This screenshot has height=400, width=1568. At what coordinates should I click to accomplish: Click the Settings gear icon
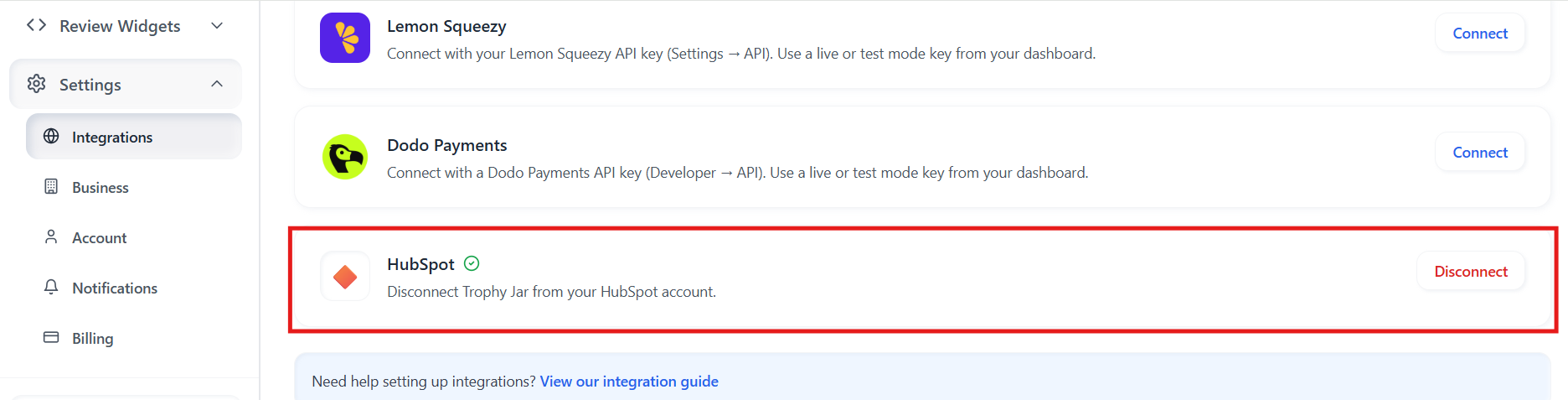tap(36, 84)
